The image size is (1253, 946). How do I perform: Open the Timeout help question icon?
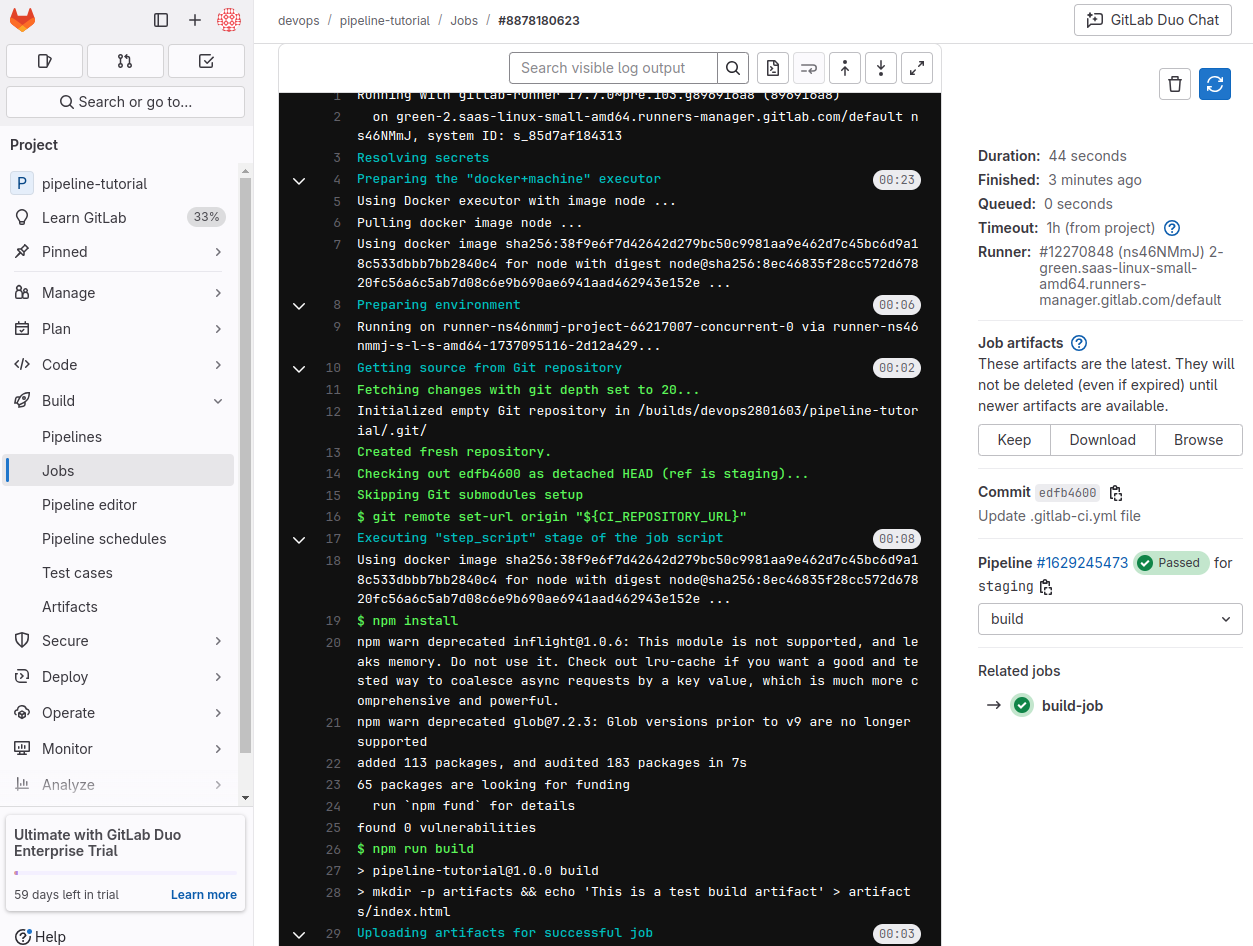tap(1173, 228)
